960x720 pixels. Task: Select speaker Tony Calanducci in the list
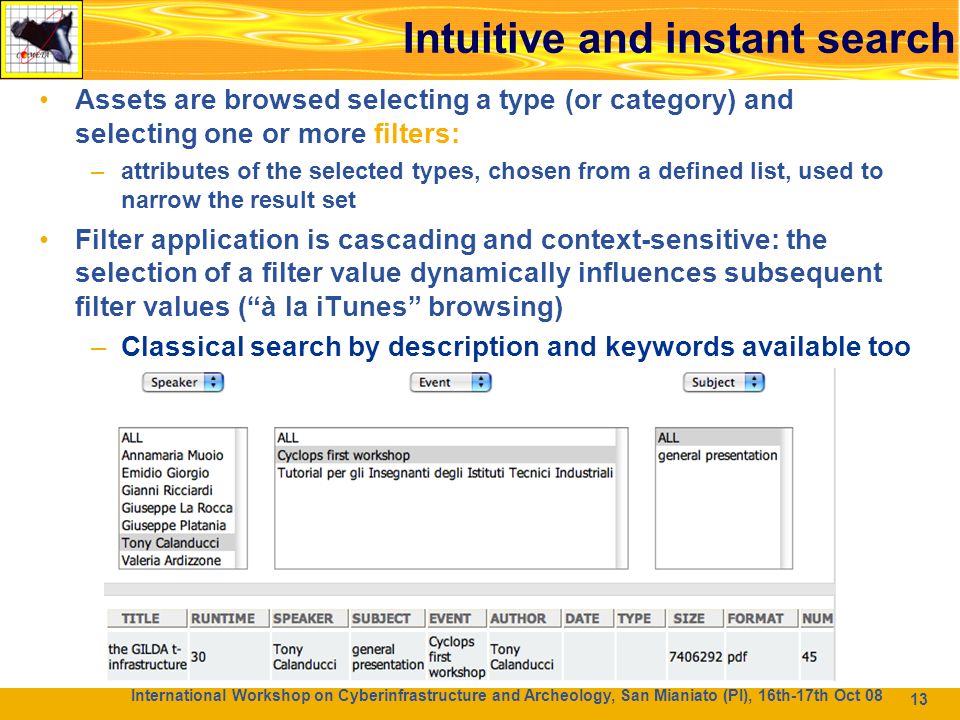177,543
